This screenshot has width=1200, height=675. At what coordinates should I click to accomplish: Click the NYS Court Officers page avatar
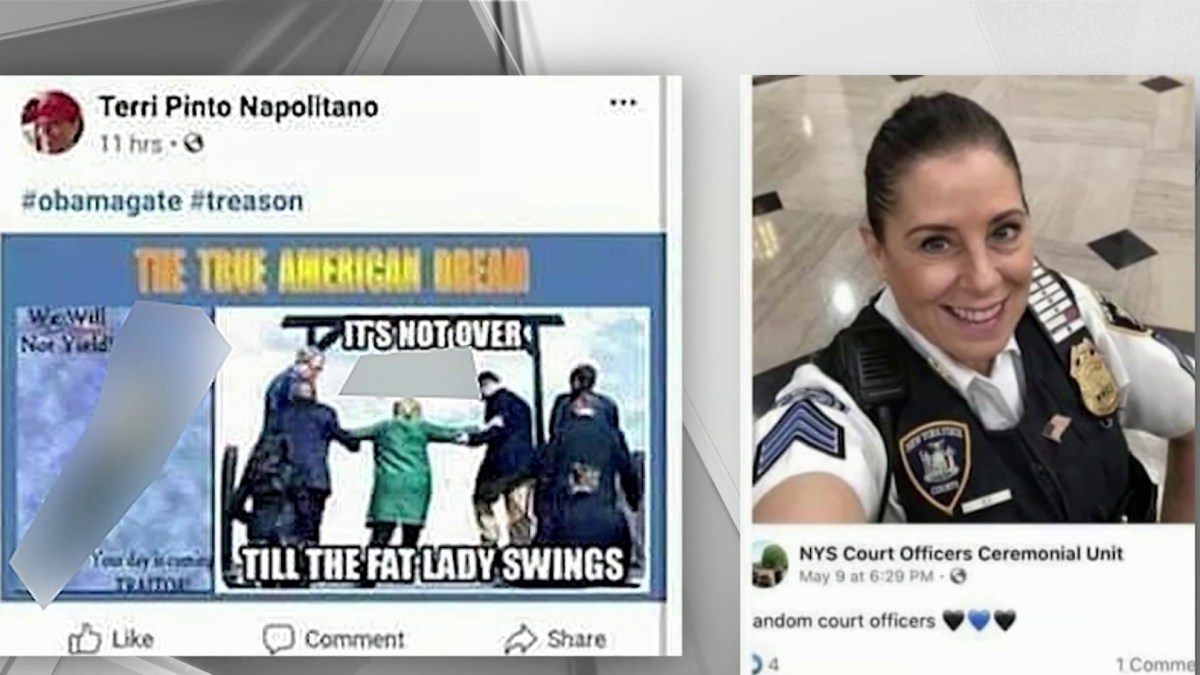pos(770,563)
